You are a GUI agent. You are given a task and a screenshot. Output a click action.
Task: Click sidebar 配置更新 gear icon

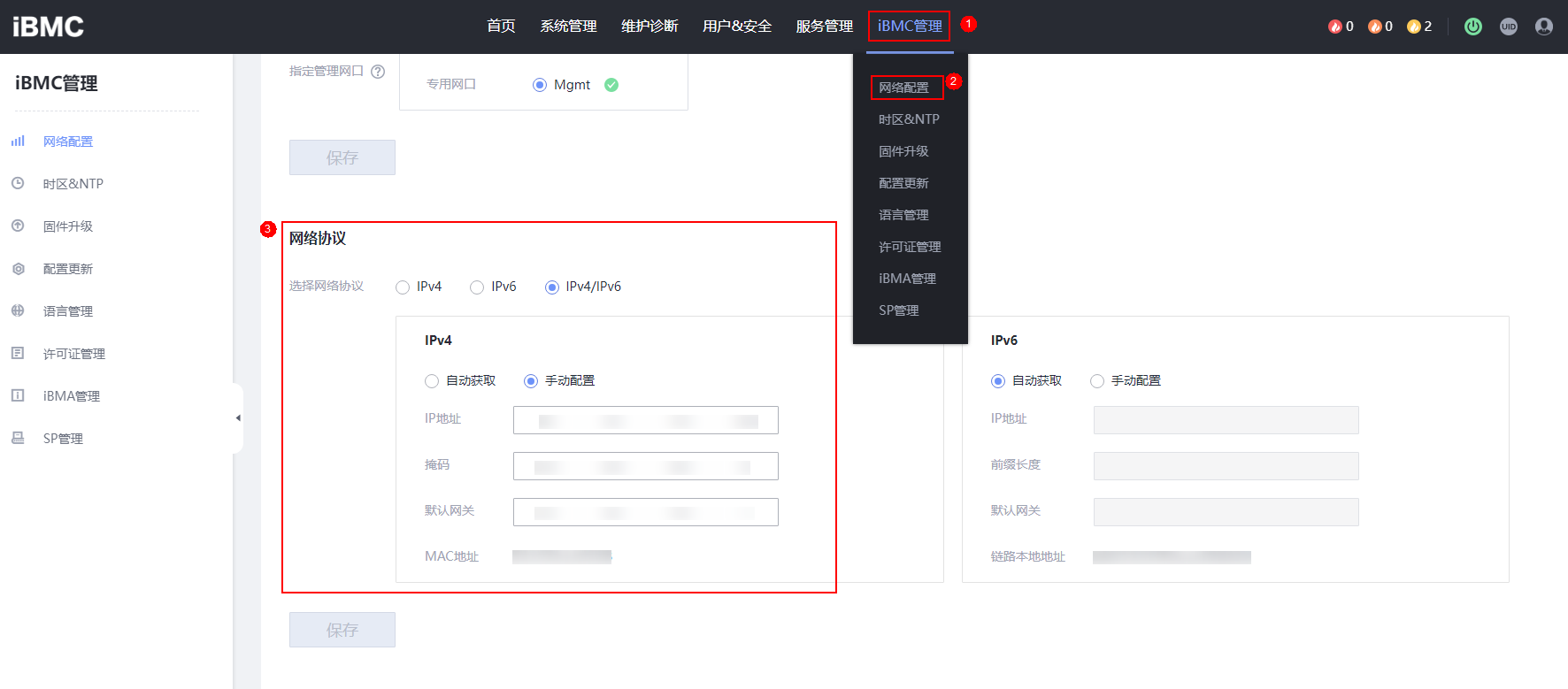point(18,268)
